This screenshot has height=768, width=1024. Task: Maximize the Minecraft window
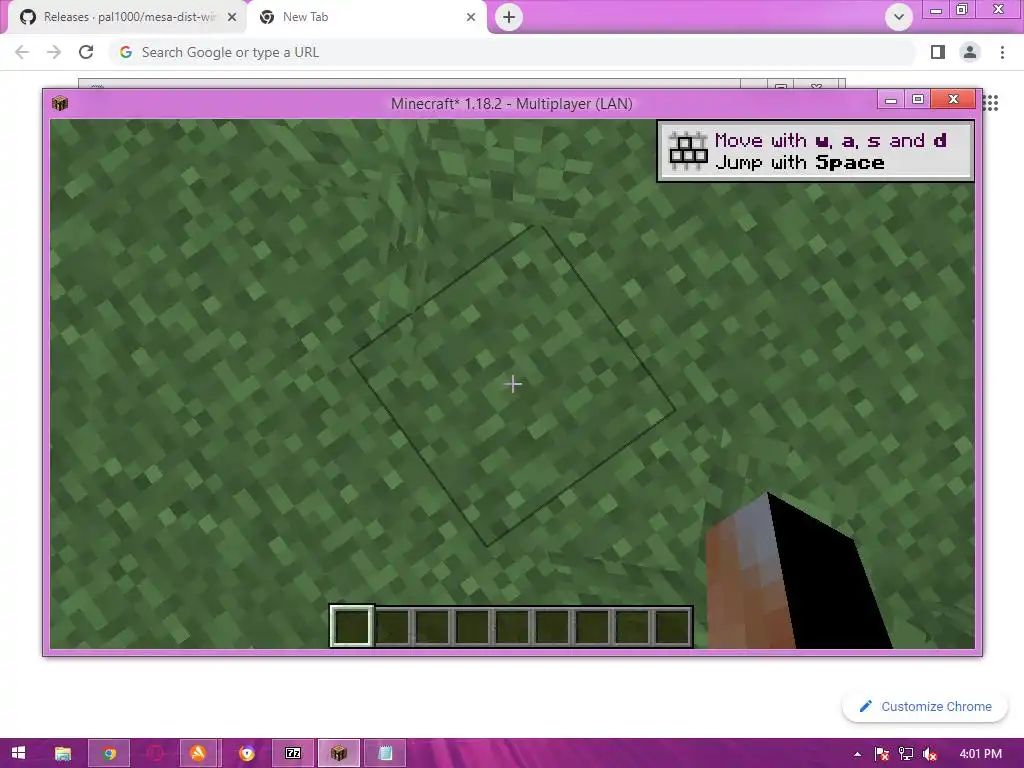[918, 99]
